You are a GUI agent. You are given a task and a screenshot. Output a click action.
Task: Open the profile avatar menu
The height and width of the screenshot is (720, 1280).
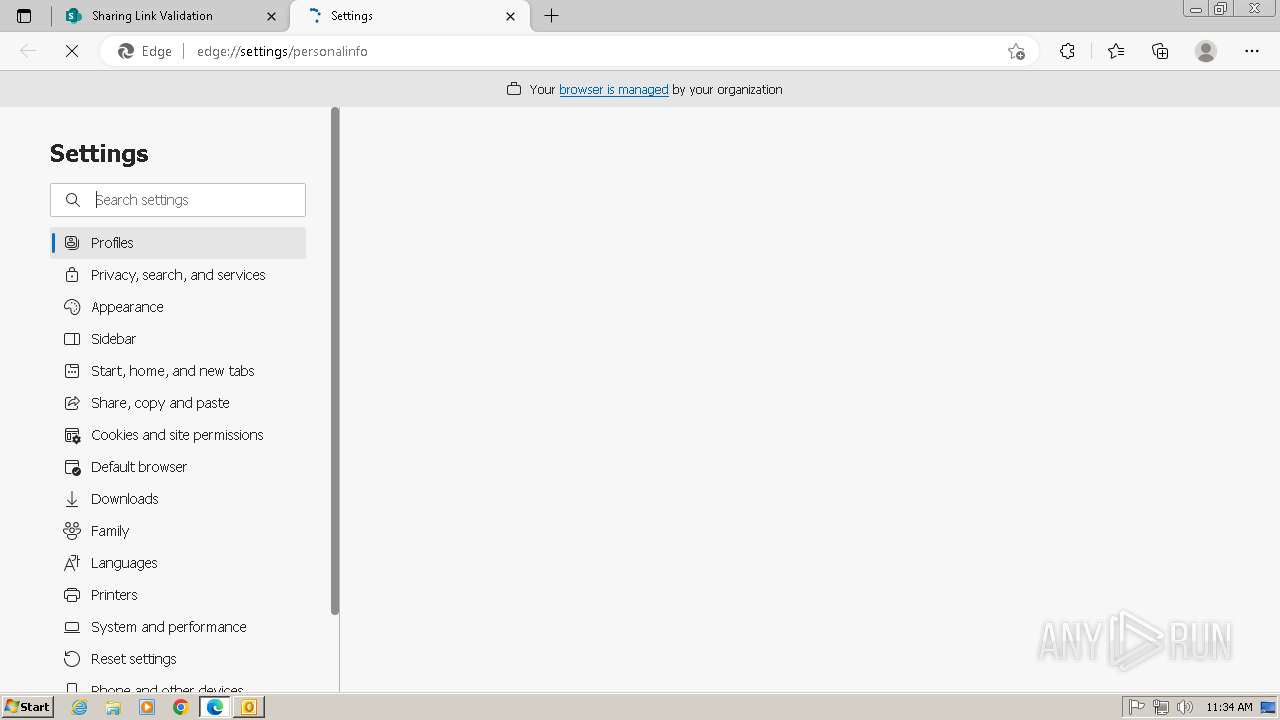(1206, 51)
